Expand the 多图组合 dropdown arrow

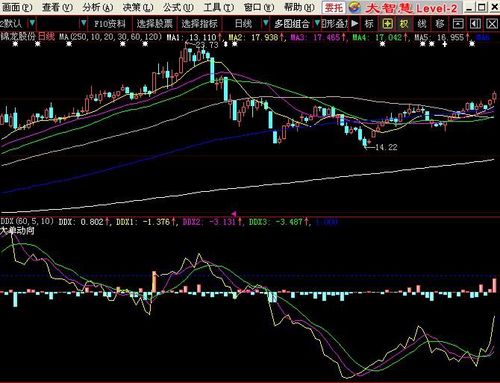pos(317,23)
